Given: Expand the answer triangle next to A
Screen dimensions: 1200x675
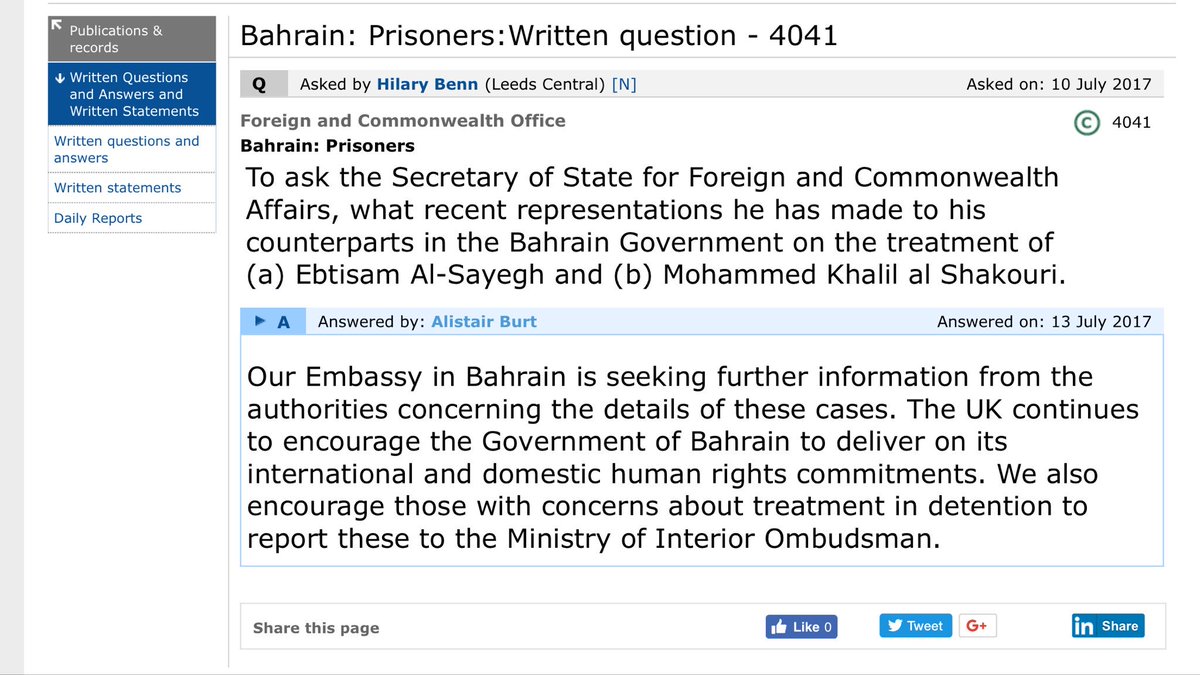Looking at the screenshot, I should [x=260, y=321].
